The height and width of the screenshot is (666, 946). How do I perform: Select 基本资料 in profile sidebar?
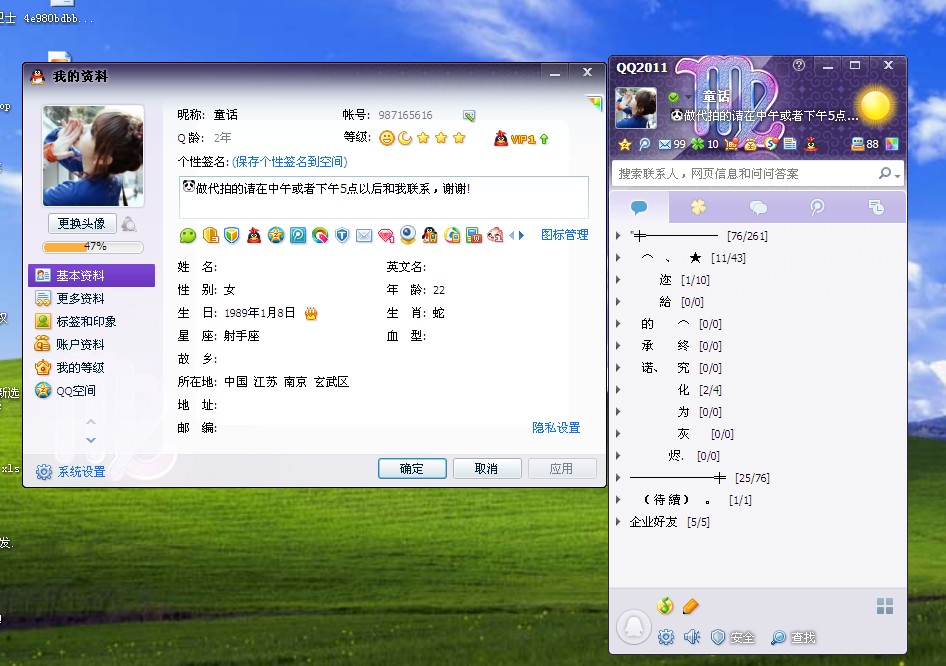91,276
